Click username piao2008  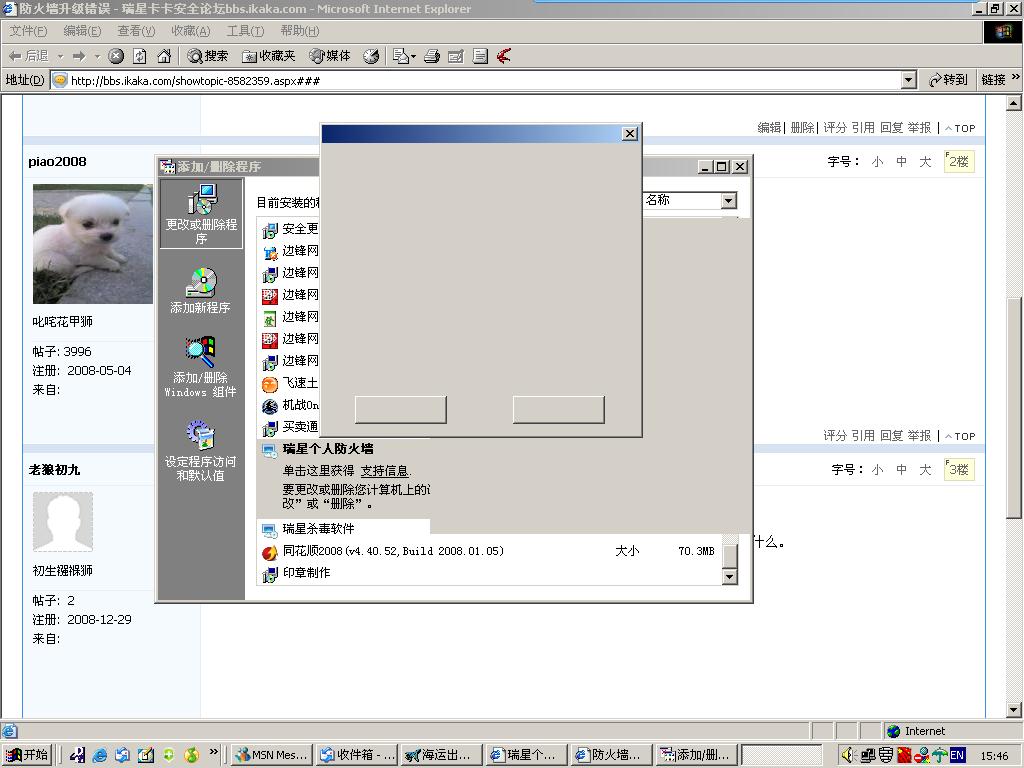pos(57,162)
